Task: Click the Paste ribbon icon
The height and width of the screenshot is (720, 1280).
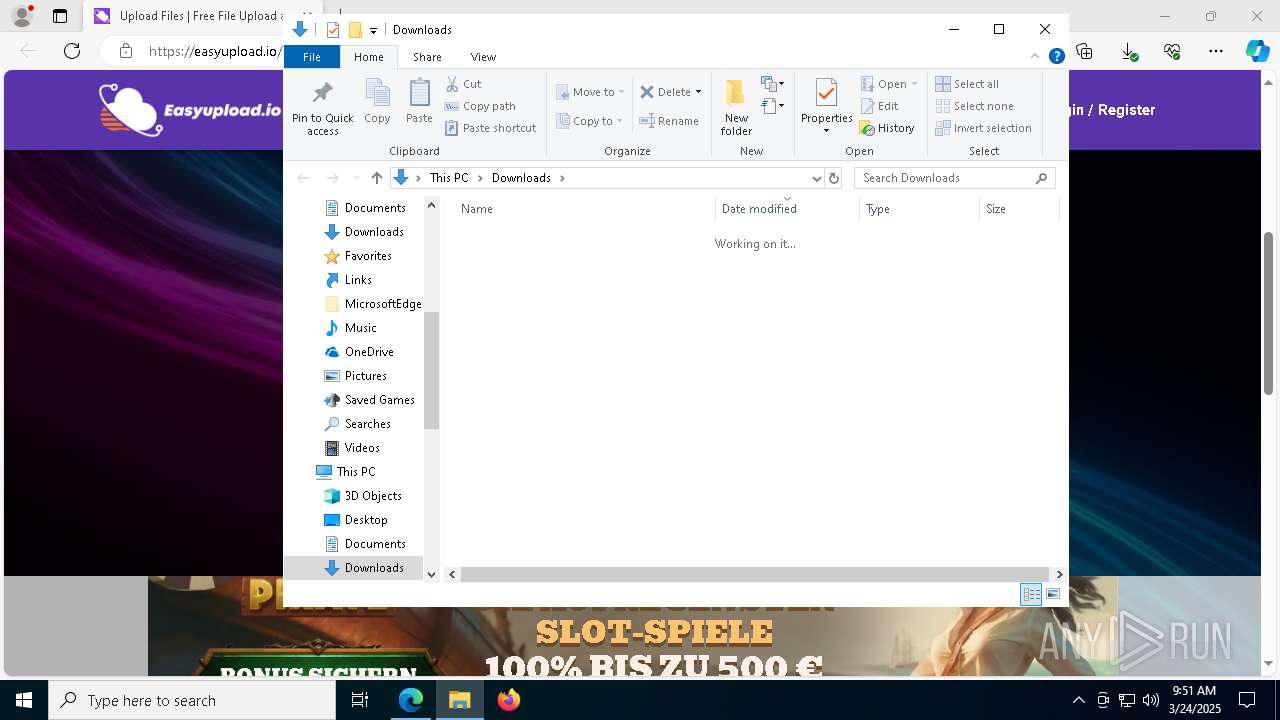Action: [419, 102]
